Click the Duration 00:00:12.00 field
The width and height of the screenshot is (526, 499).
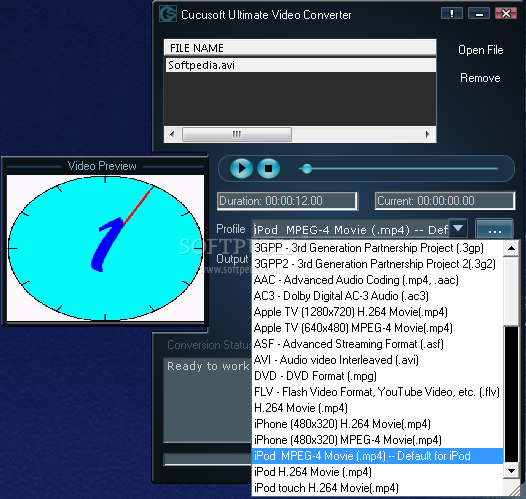pyautogui.click(x=287, y=201)
